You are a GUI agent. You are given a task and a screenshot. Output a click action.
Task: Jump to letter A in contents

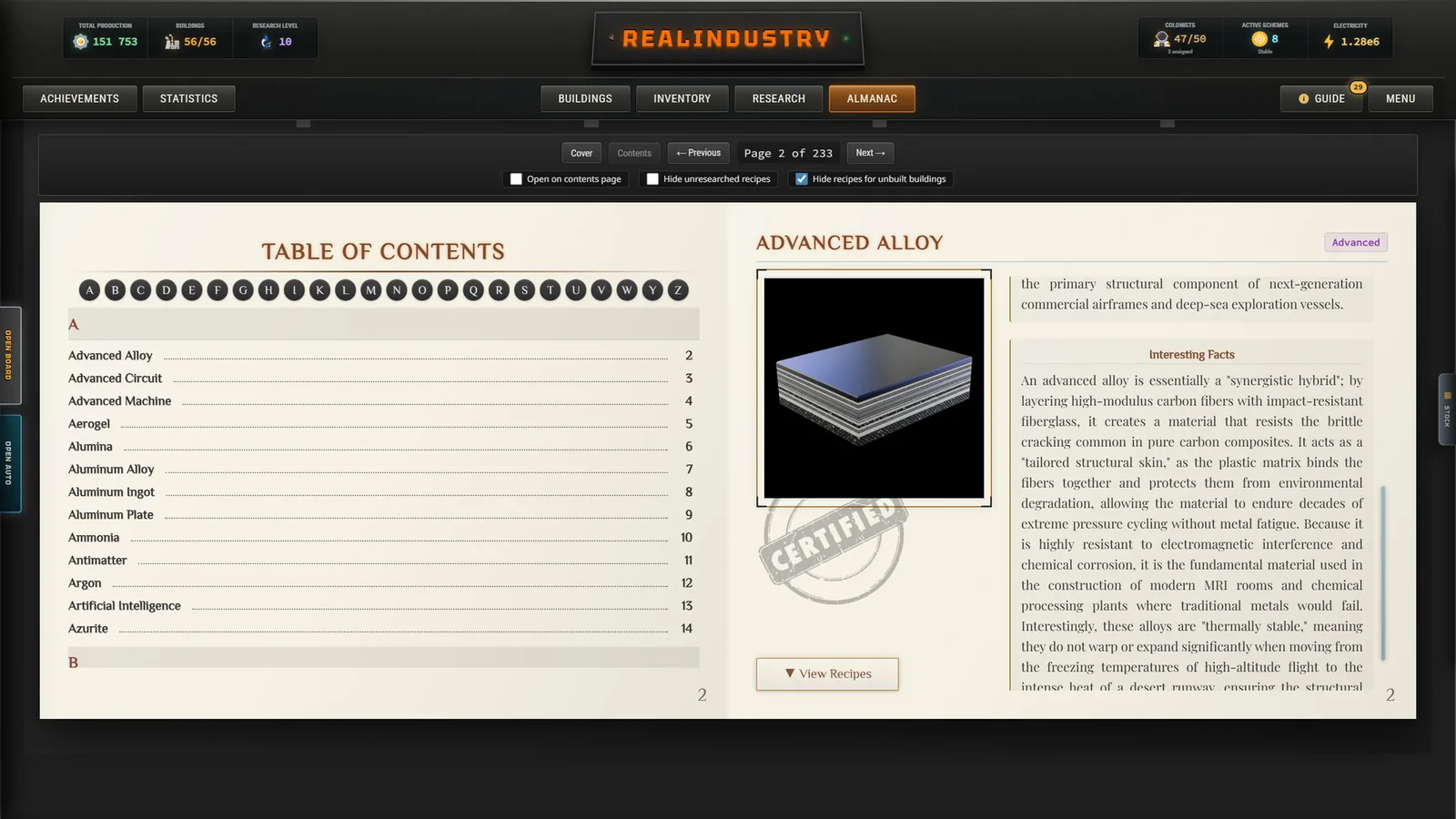tap(89, 290)
